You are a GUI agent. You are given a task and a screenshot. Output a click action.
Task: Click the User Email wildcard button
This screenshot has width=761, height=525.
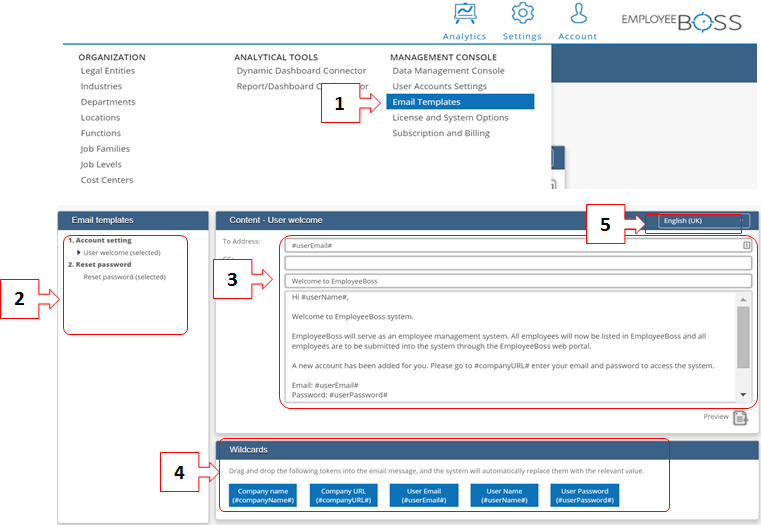pyautogui.click(x=424, y=495)
